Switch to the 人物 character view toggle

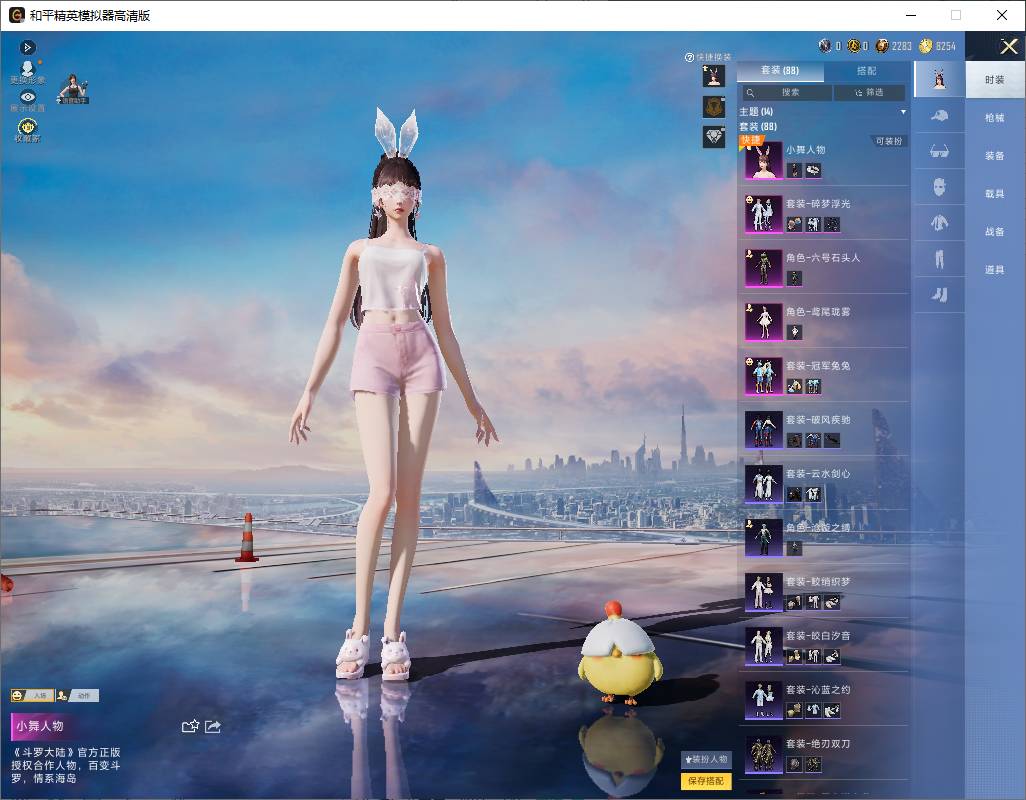pyautogui.click(x=33, y=695)
